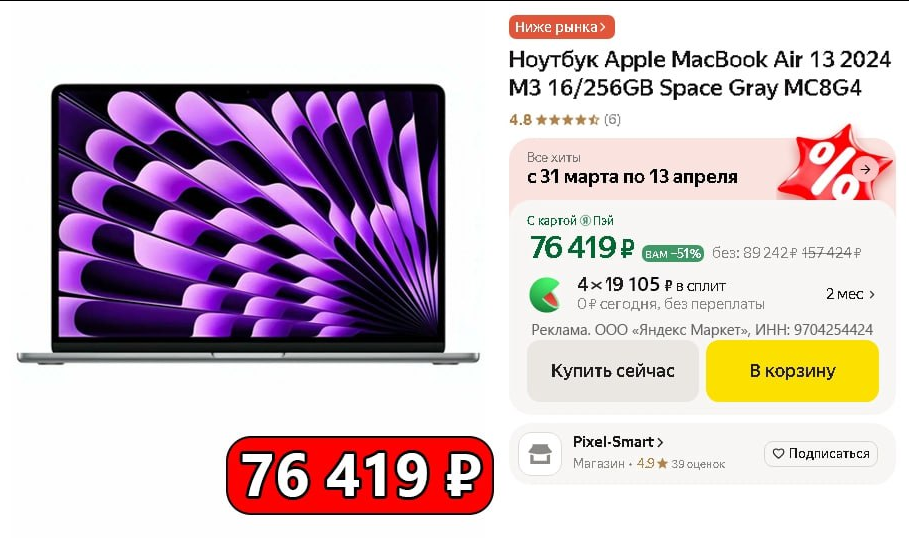909x538 pixels.
Task: Click the heart icon in Подписаться
Action: click(x=778, y=453)
